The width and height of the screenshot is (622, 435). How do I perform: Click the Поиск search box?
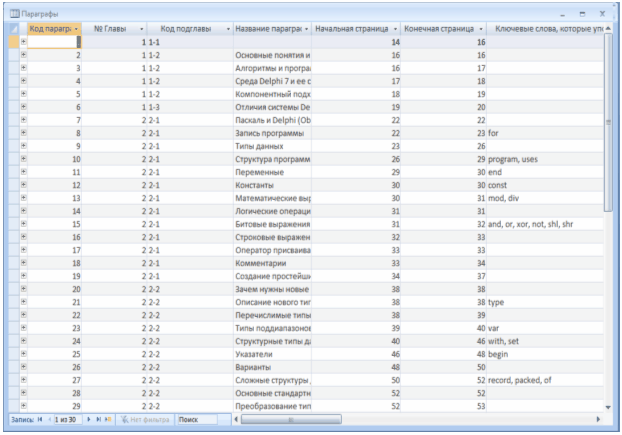[x=196, y=420]
